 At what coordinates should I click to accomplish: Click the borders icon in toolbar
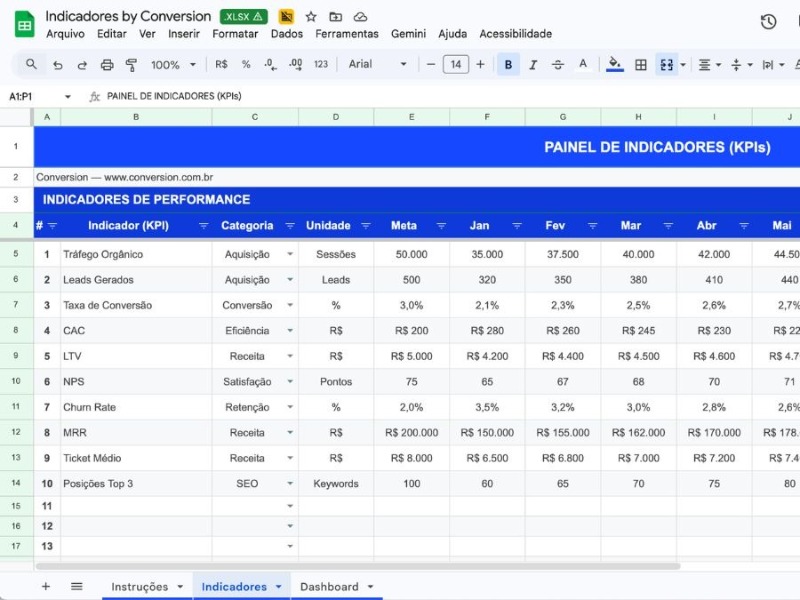point(641,65)
